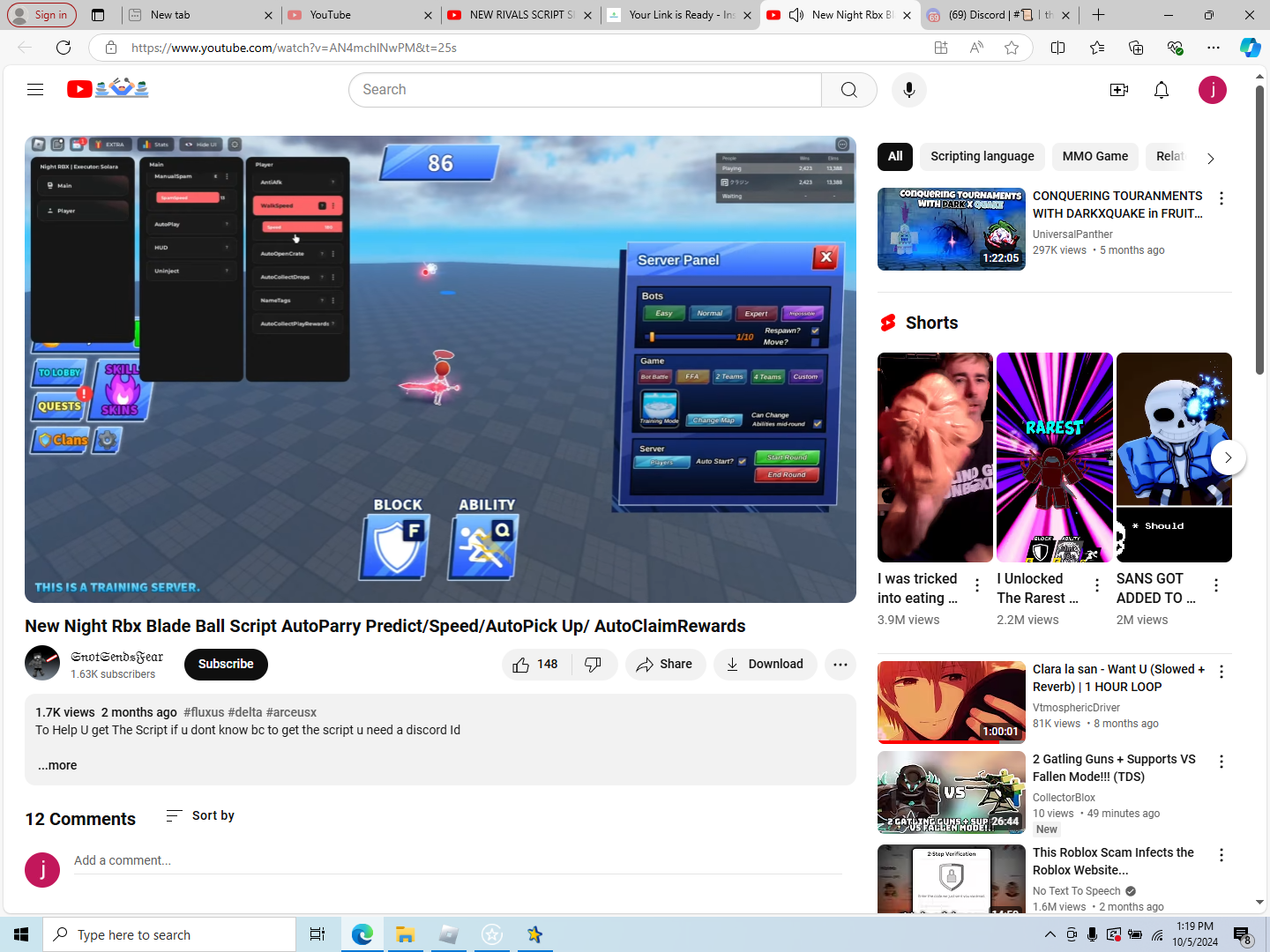This screenshot has height=952, width=1270.
Task: Go to the YouTube home logo
Action: [x=108, y=88]
